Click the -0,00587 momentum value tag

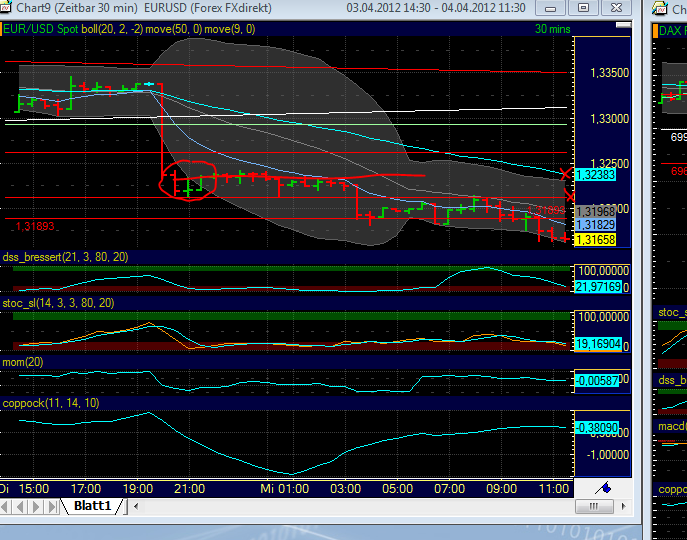(x=597, y=380)
